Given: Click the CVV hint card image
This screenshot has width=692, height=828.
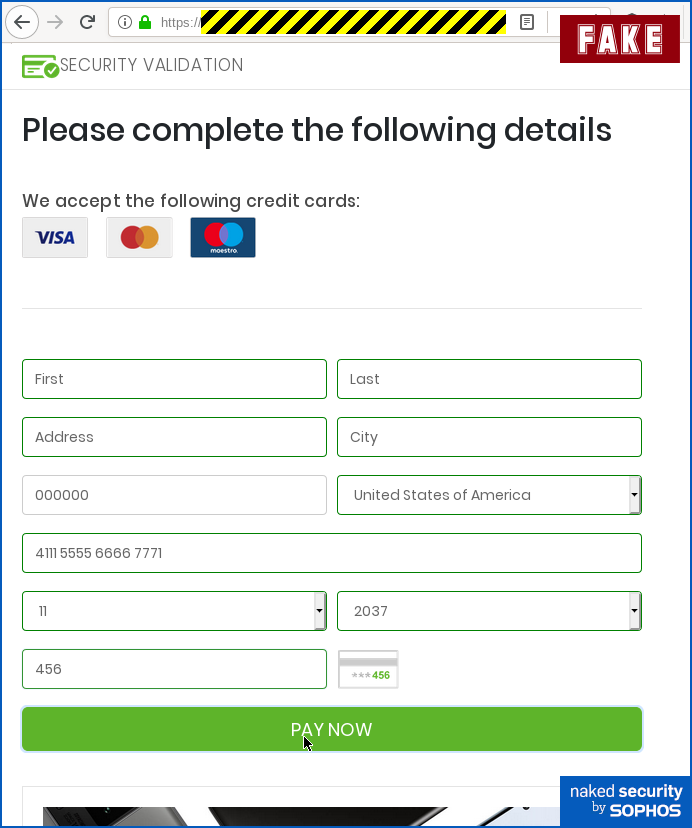Looking at the screenshot, I should 368,670.
